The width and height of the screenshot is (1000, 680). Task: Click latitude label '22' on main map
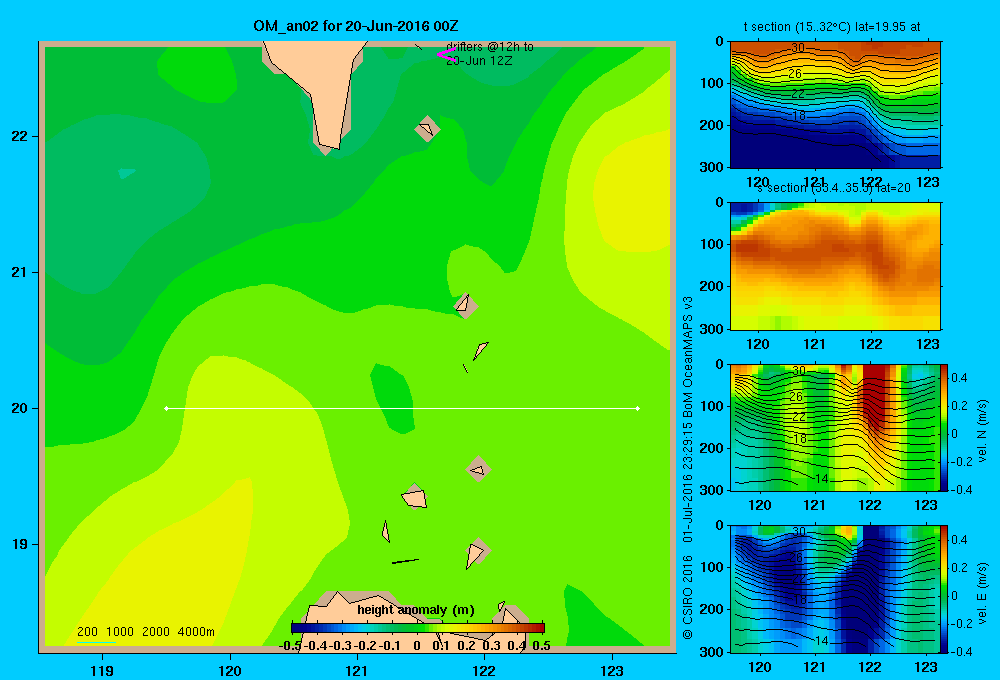tap(20, 136)
